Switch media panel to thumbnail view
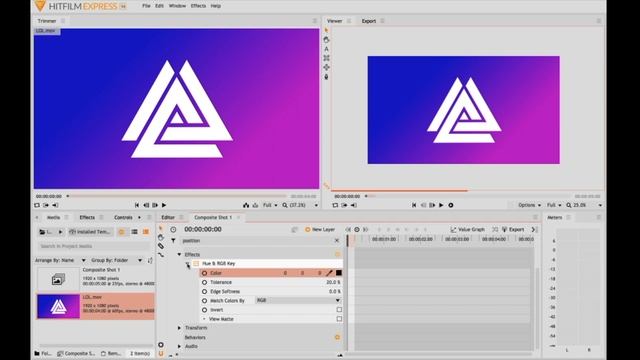The width and height of the screenshot is (640, 360). pyautogui.click(x=146, y=232)
